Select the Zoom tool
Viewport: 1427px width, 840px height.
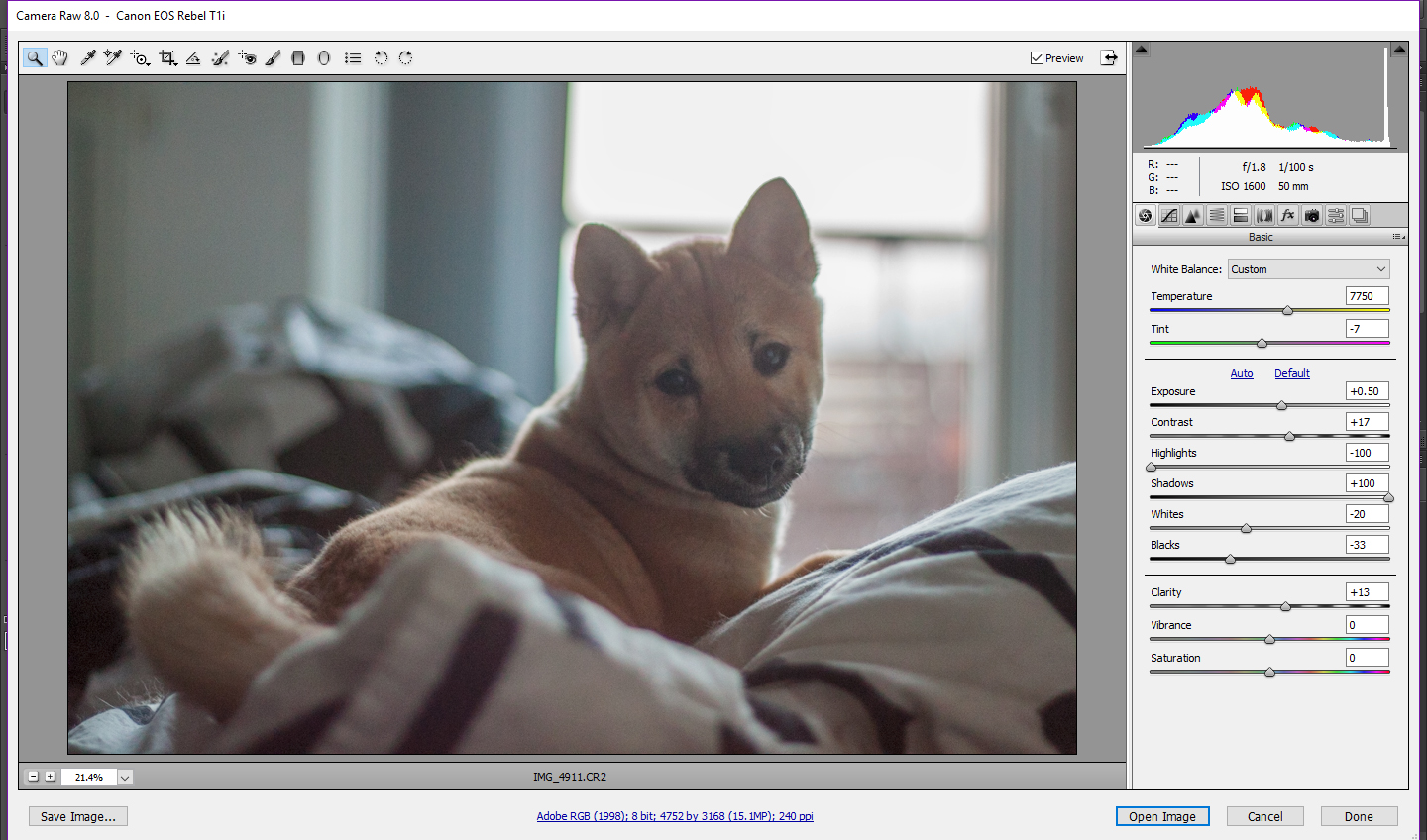coord(35,58)
